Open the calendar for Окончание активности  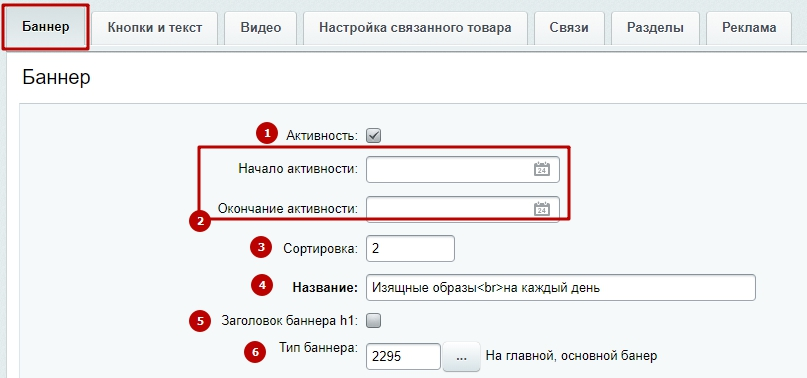(541, 209)
